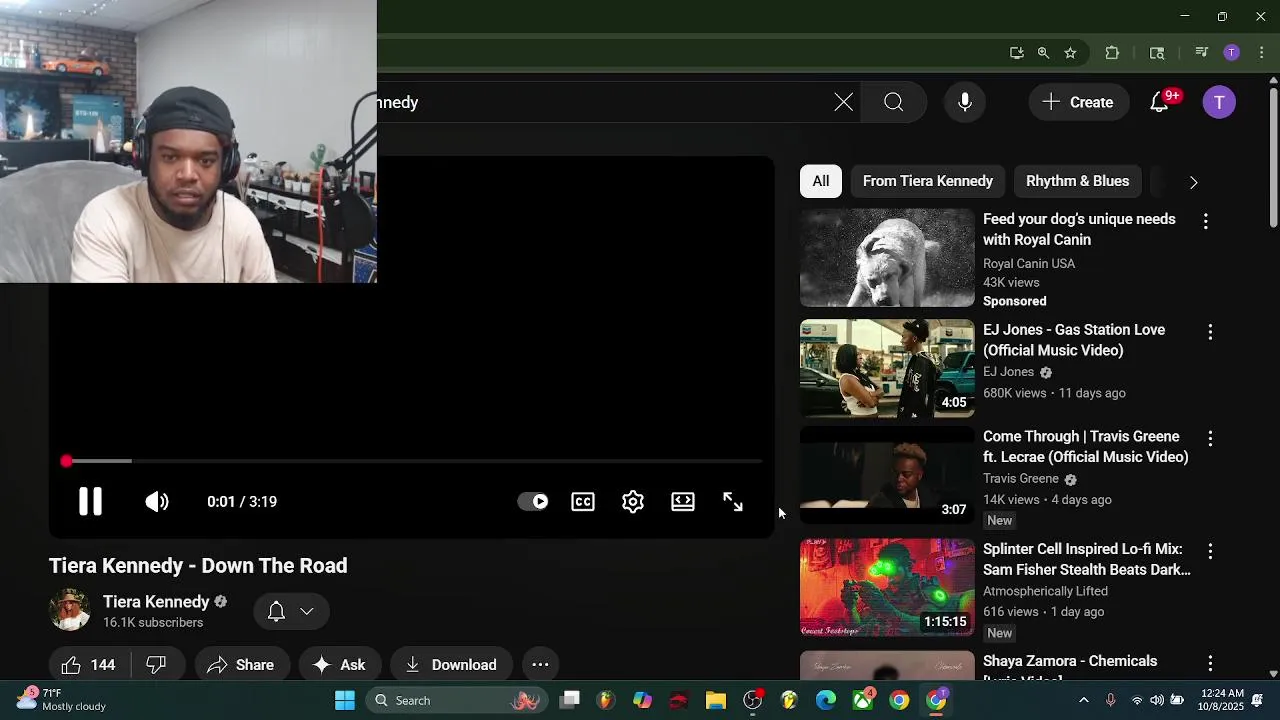Open the Chrome profile avatar
Image resolution: width=1280 pixels, height=720 pixels.
tap(1232, 53)
